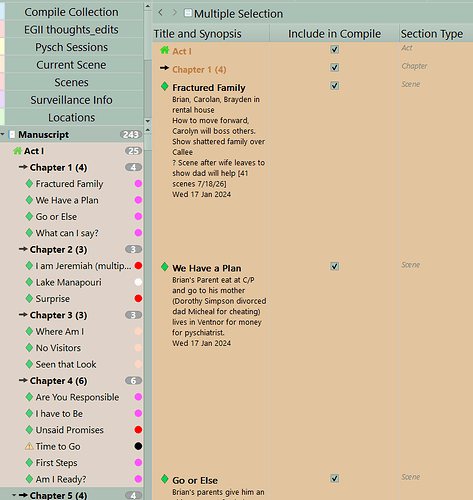The width and height of the screenshot is (473, 500).
Task: Toggle Include in Compile for Act I
Action: coord(335,49)
